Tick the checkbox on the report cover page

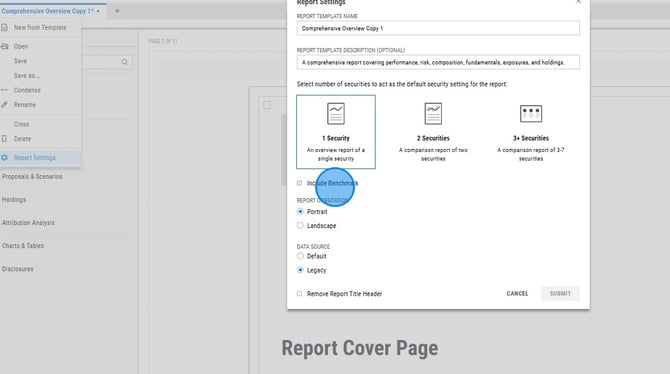click(x=267, y=105)
